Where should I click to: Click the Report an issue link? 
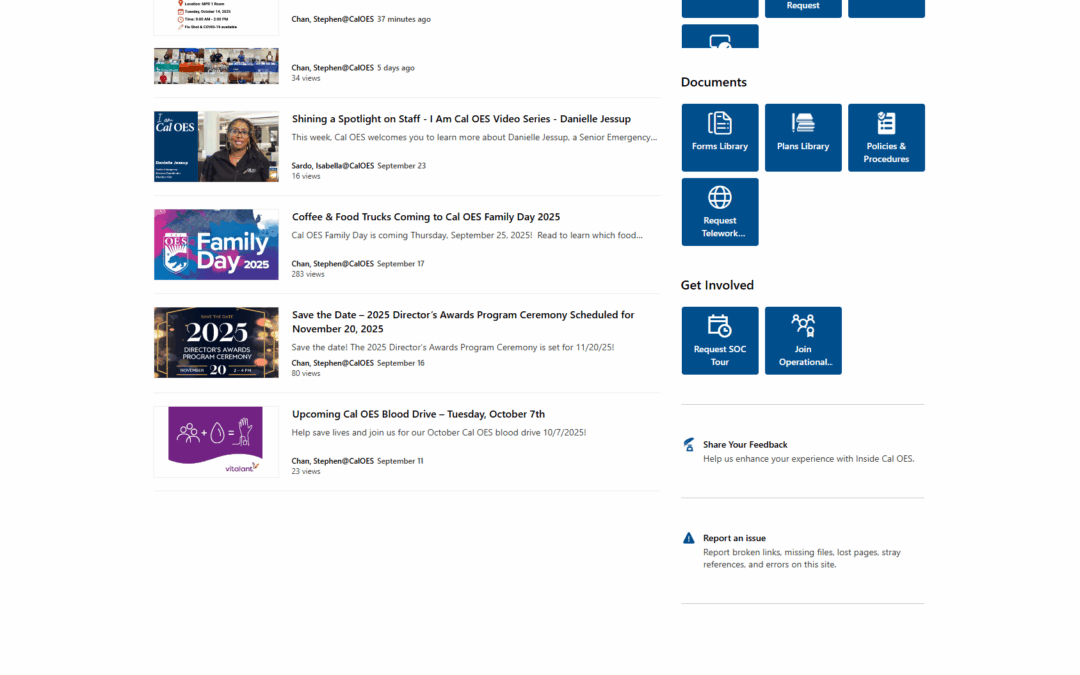[734, 538]
